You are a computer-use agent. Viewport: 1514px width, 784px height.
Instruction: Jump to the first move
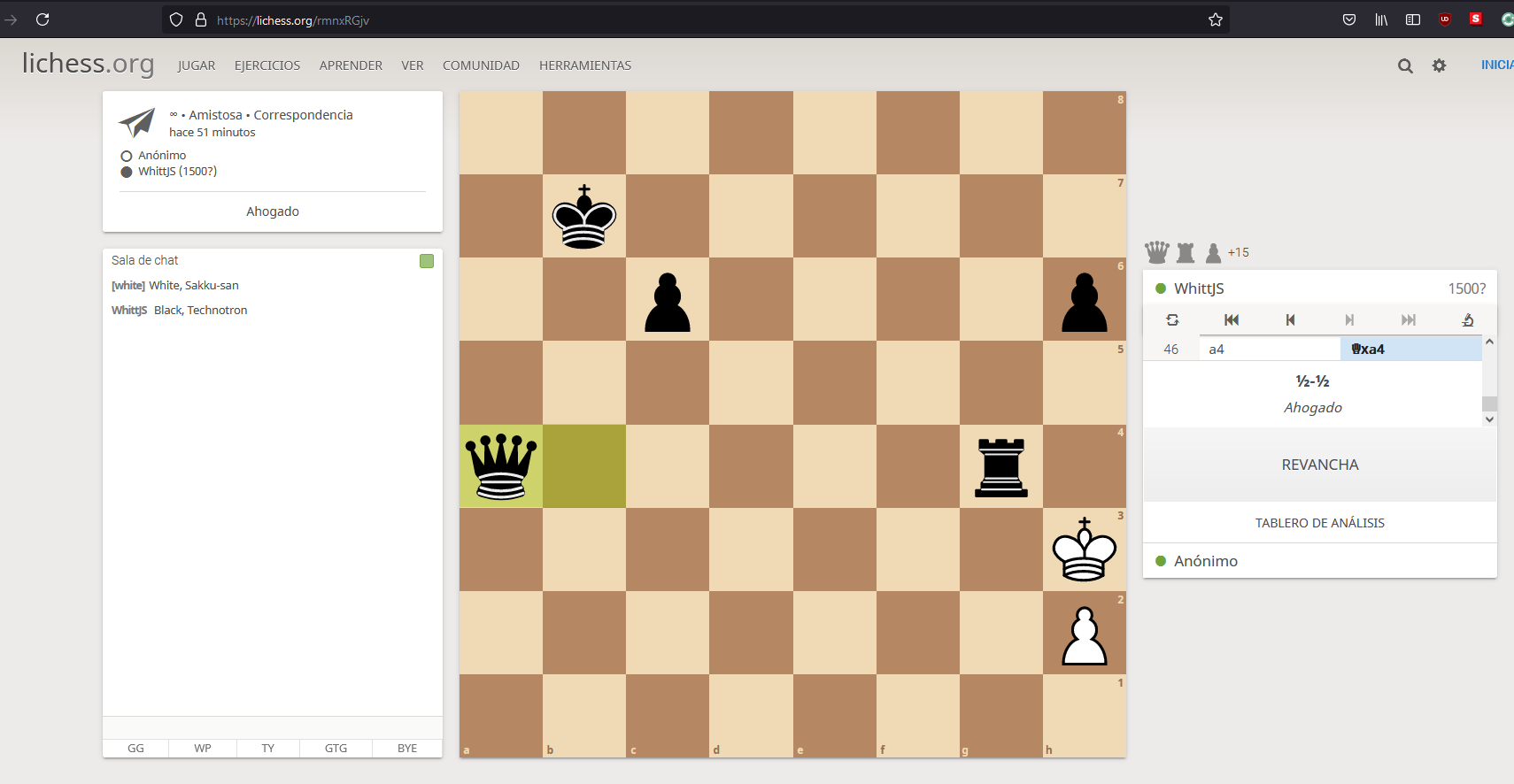pyautogui.click(x=1232, y=320)
